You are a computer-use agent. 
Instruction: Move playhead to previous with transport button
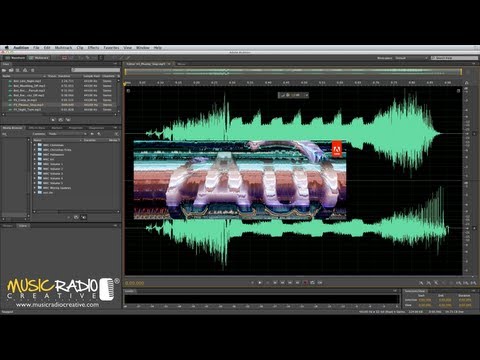[275, 283]
